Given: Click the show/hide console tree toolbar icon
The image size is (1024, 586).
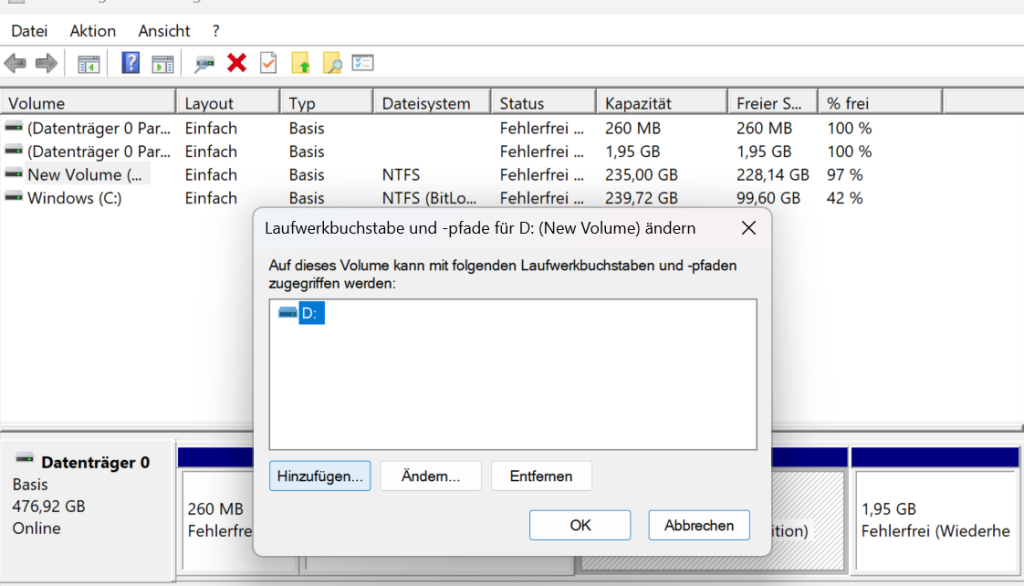Looking at the screenshot, I should [89, 64].
